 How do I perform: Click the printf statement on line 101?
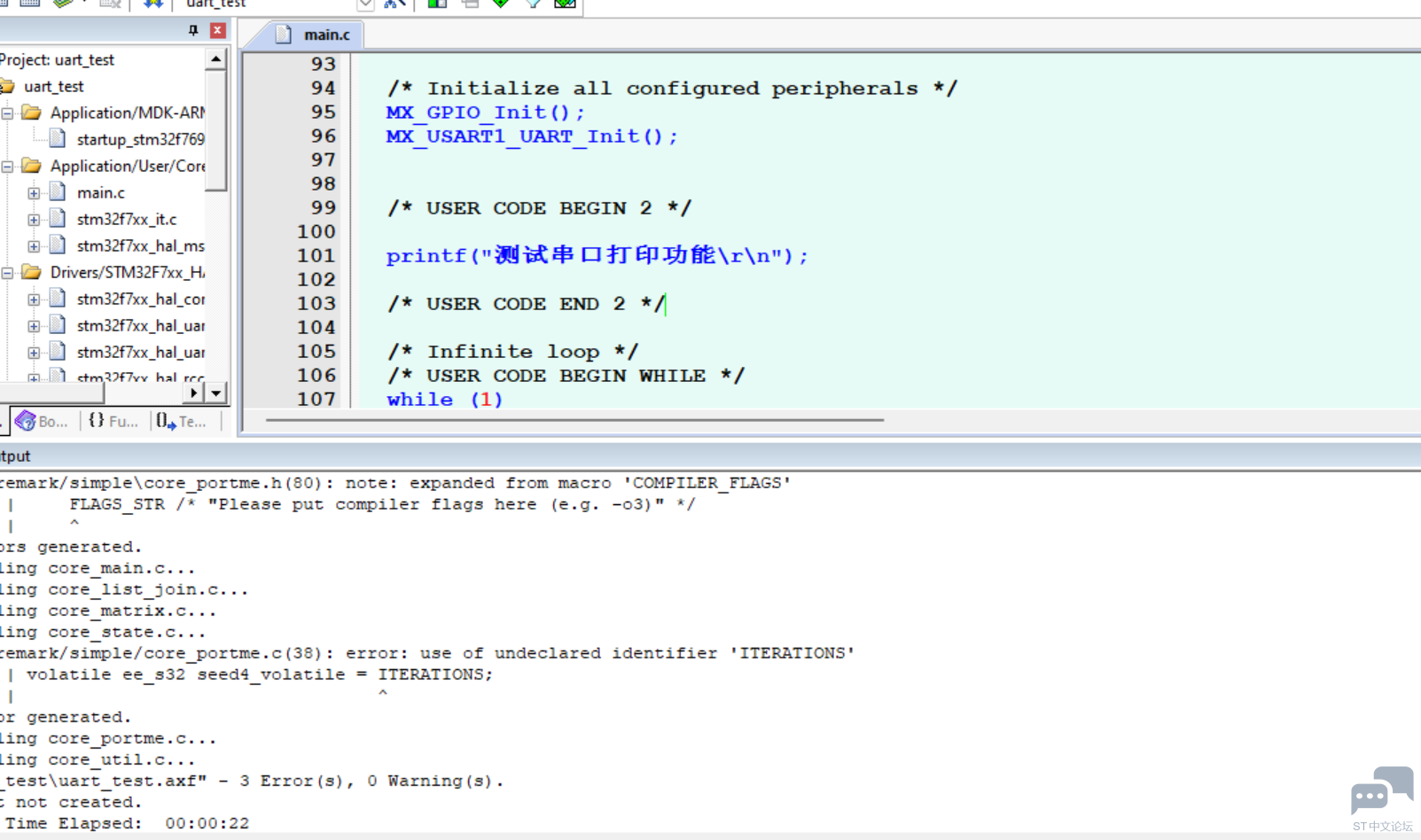pyautogui.click(x=597, y=255)
